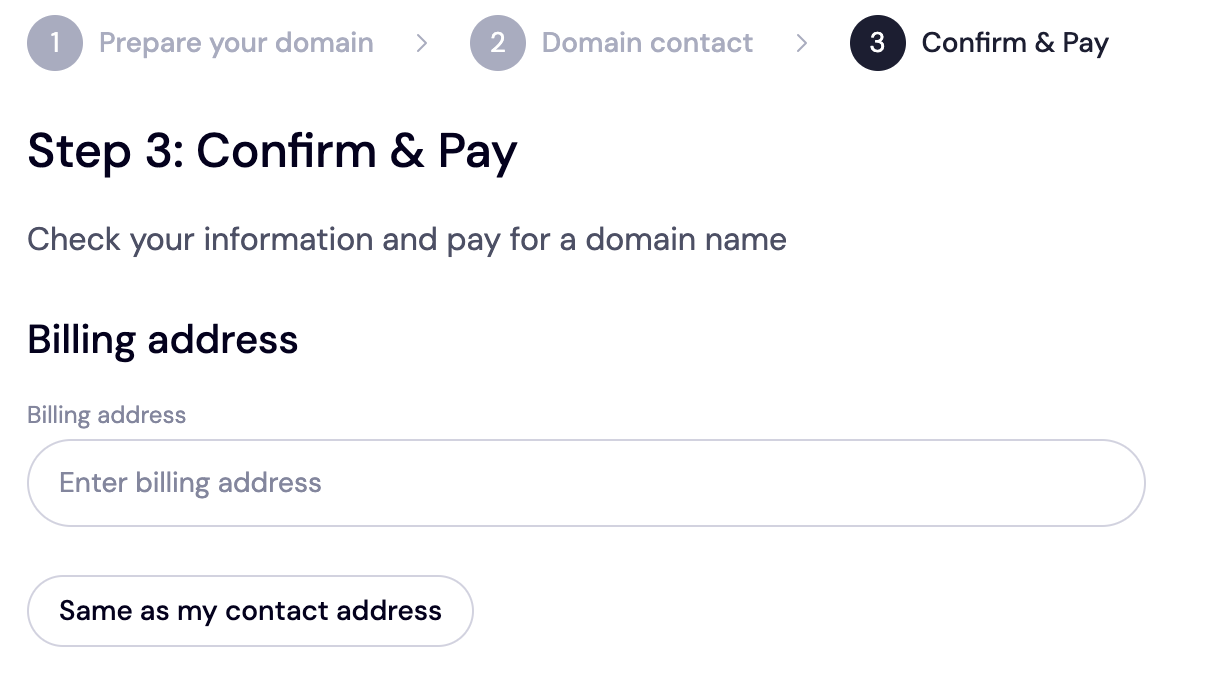The height and width of the screenshot is (676, 1210).
Task: Click the word Confirm in the stepper
Action: [974, 43]
